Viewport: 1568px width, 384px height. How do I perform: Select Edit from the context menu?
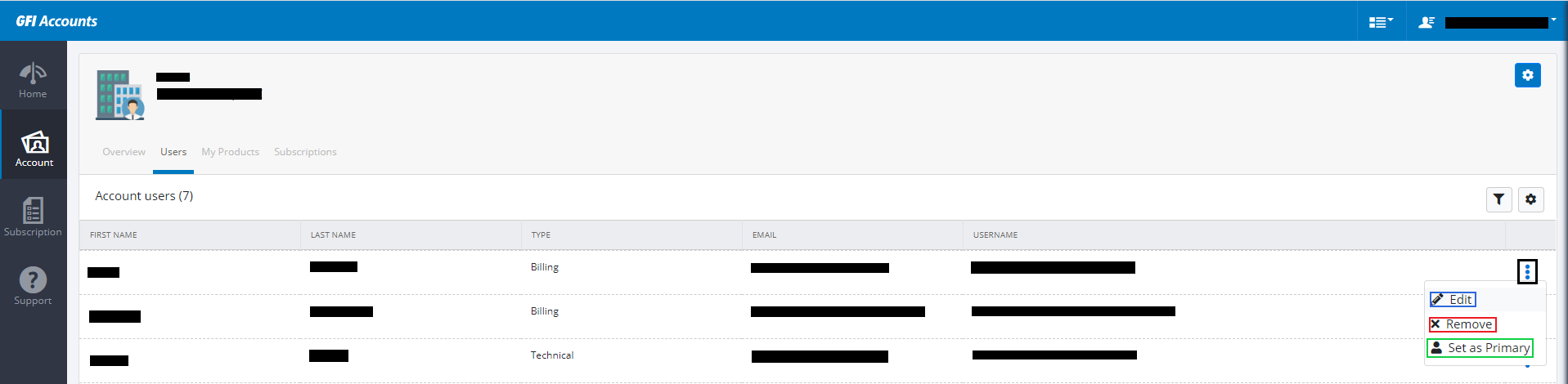(1453, 300)
